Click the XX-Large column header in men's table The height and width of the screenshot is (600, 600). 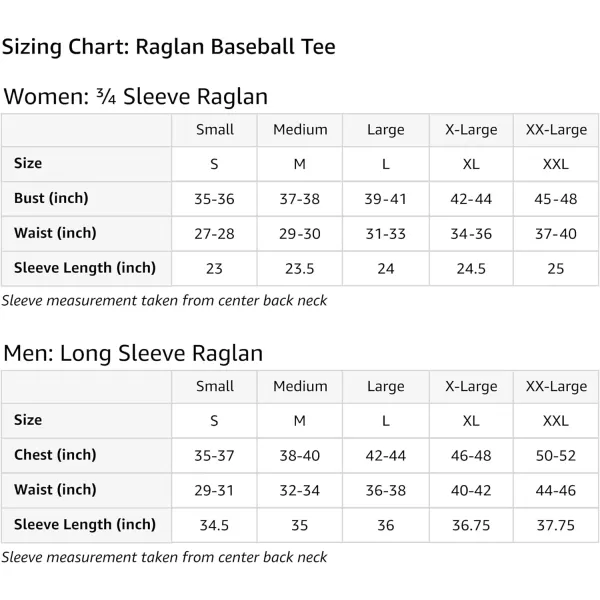556,387
